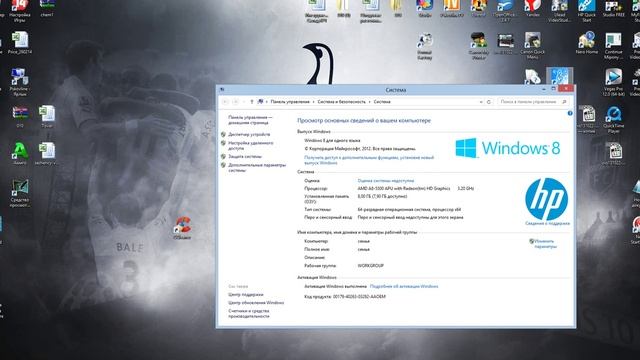640x360 pixels.
Task: Click Система и безопасность breadcrumb segment
Action: [x=341, y=102]
